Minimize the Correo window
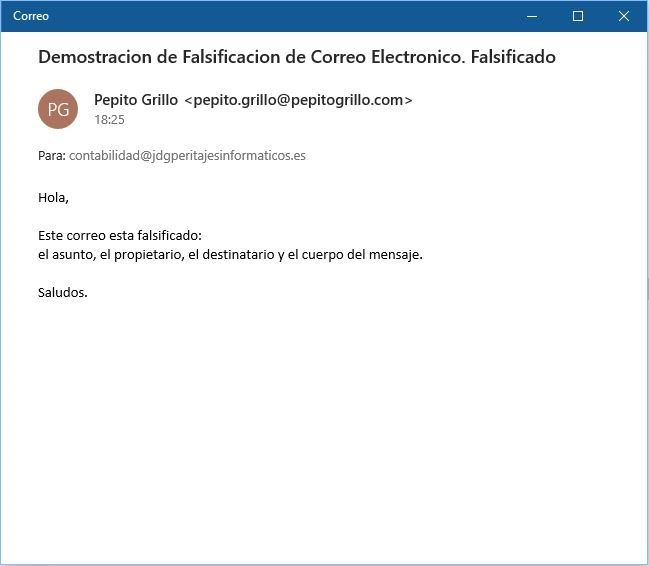The height and width of the screenshot is (566, 649). [x=531, y=16]
